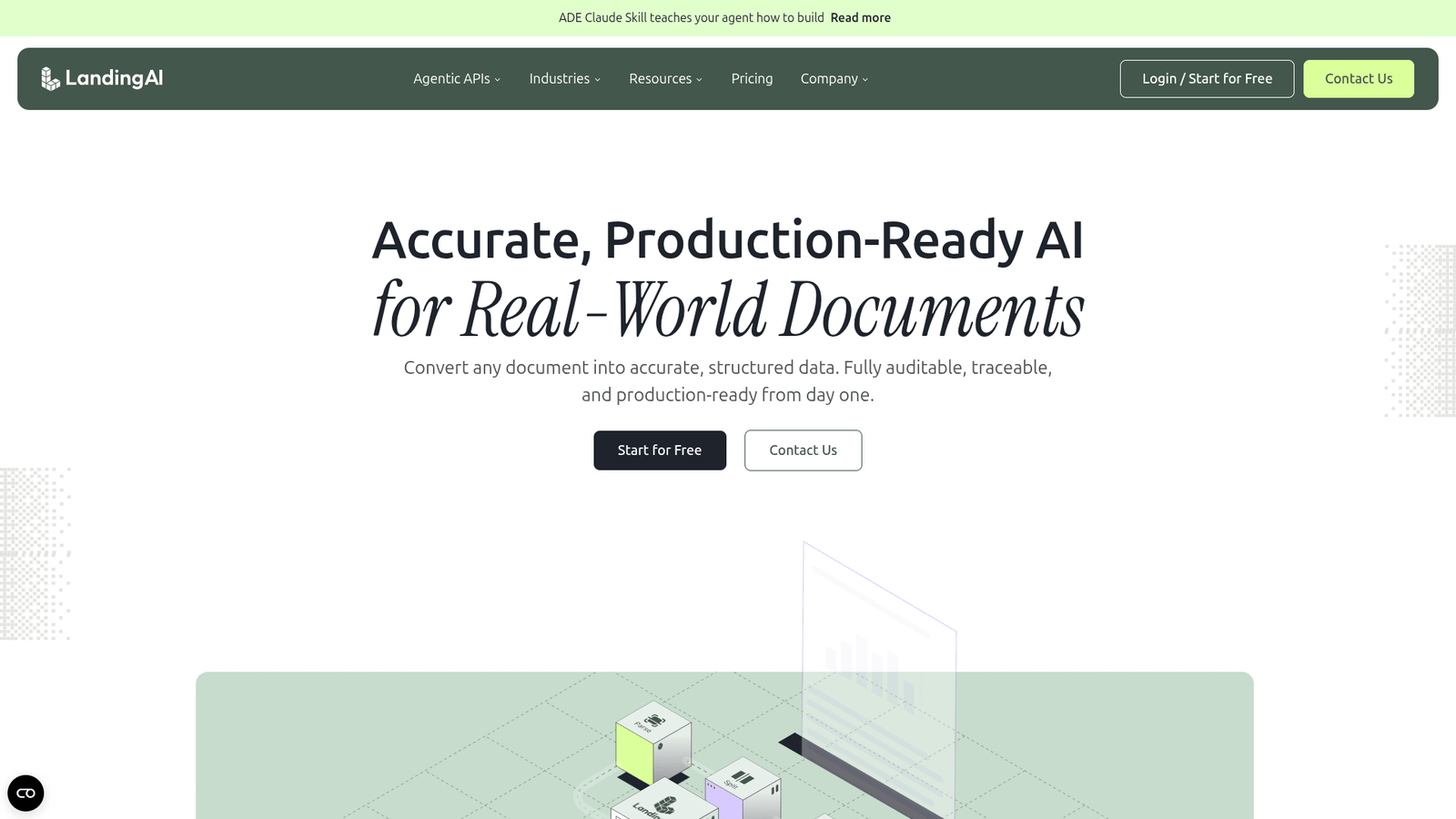The image size is (1456, 819).
Task: Click the "Accurate, Production-Ready AI" headline
Action: (x=728, y=240)
